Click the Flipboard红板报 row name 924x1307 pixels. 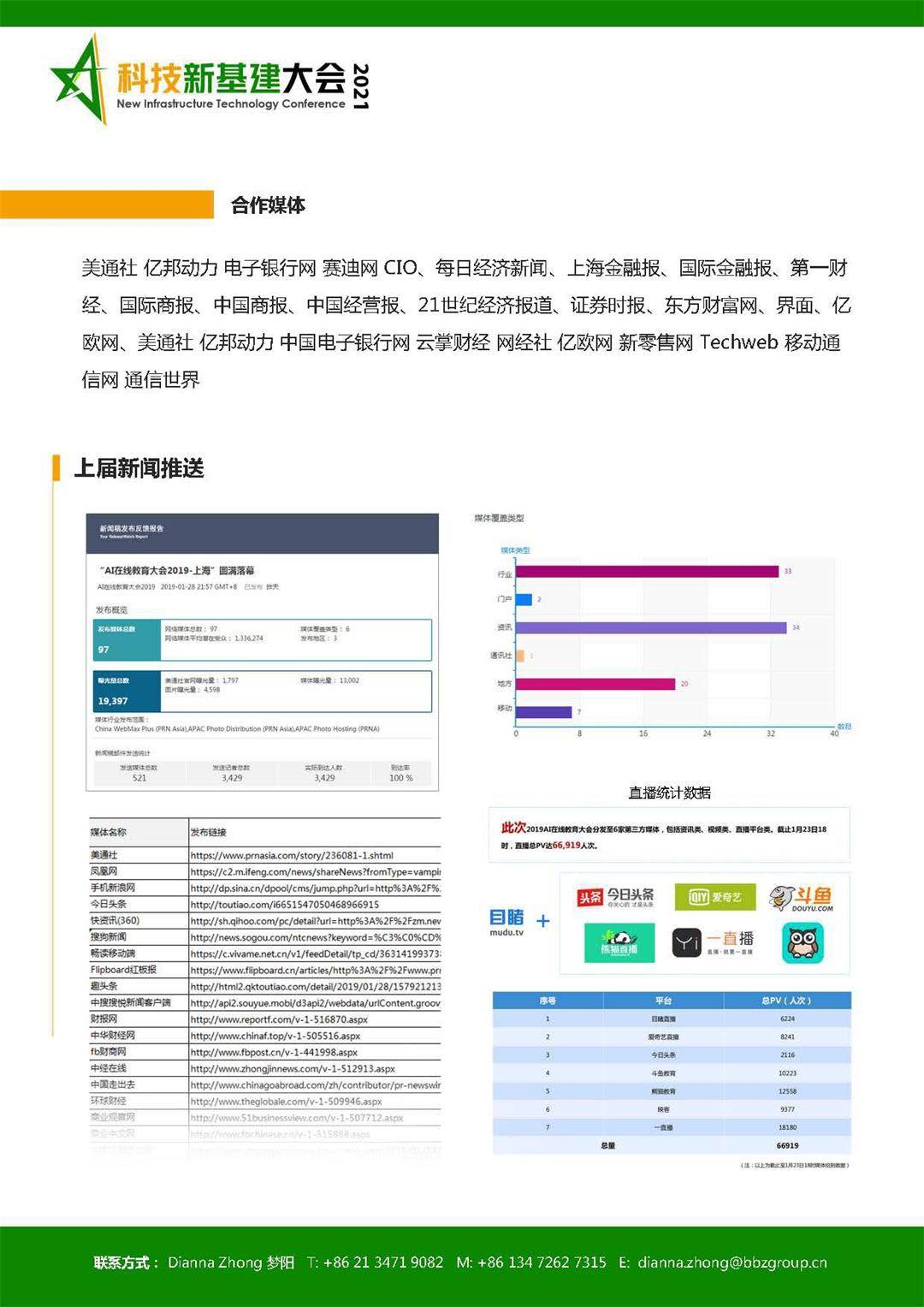pos(124,970)
